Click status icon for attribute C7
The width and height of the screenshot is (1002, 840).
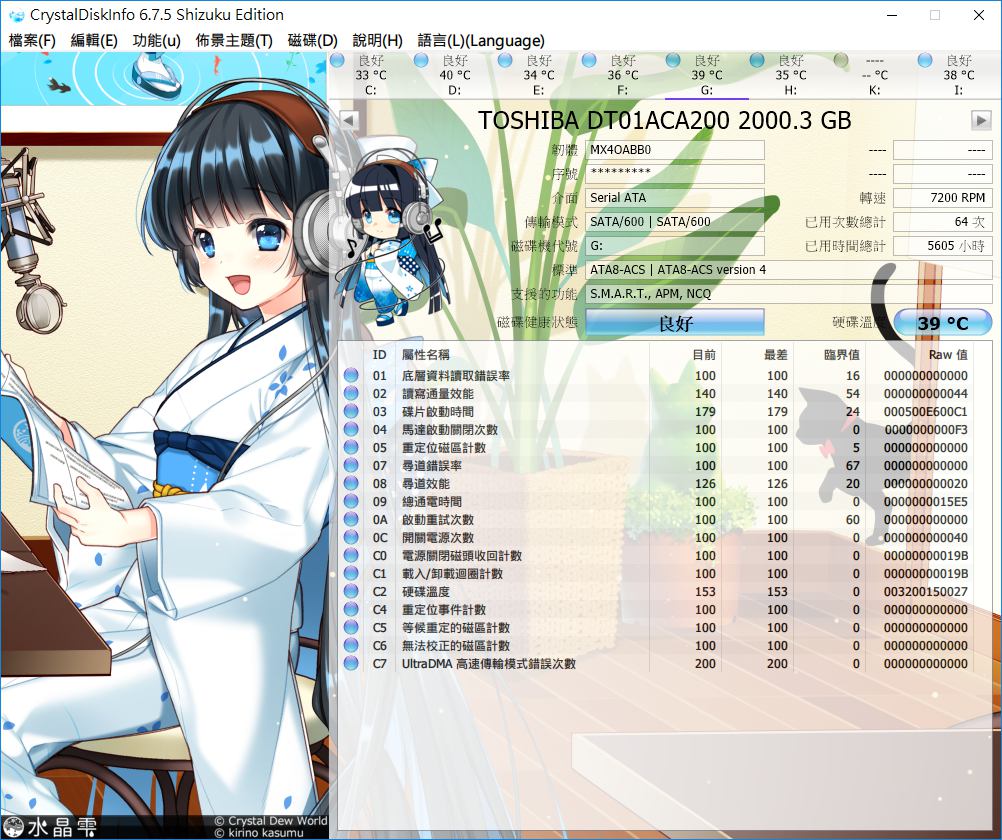[351, 664]
